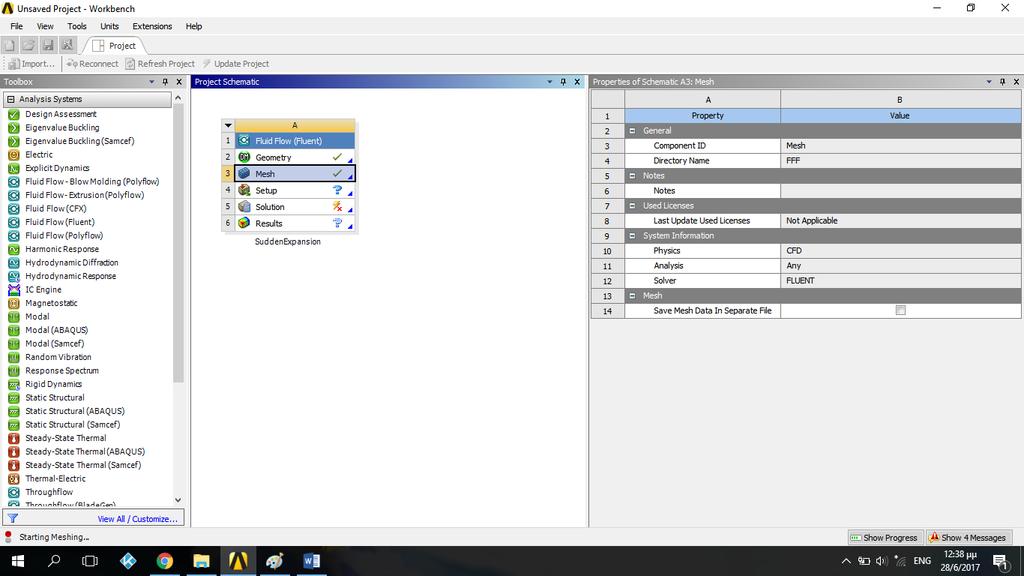
Task: Select the Magnetostatic icon
Action: [x=14, y=303]
